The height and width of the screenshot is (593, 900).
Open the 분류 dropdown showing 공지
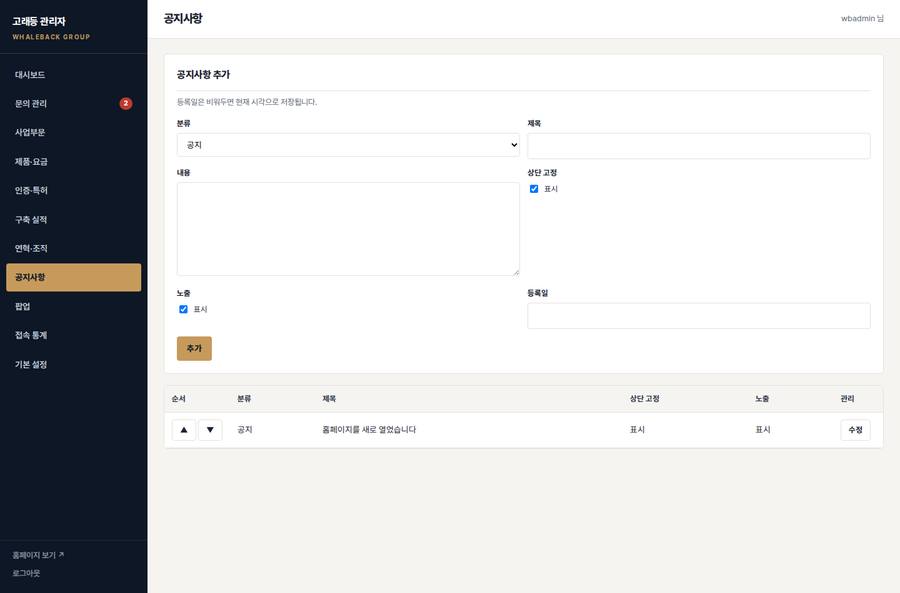[x=348, y=145]
